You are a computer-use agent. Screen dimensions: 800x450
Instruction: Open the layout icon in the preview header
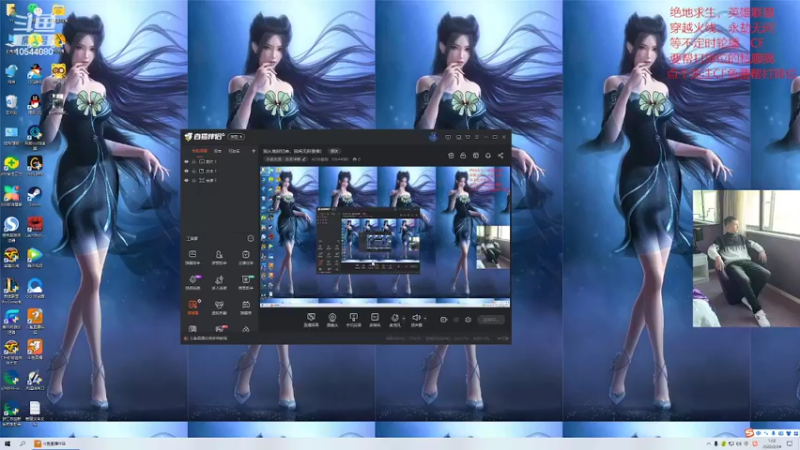pos(476,156)
